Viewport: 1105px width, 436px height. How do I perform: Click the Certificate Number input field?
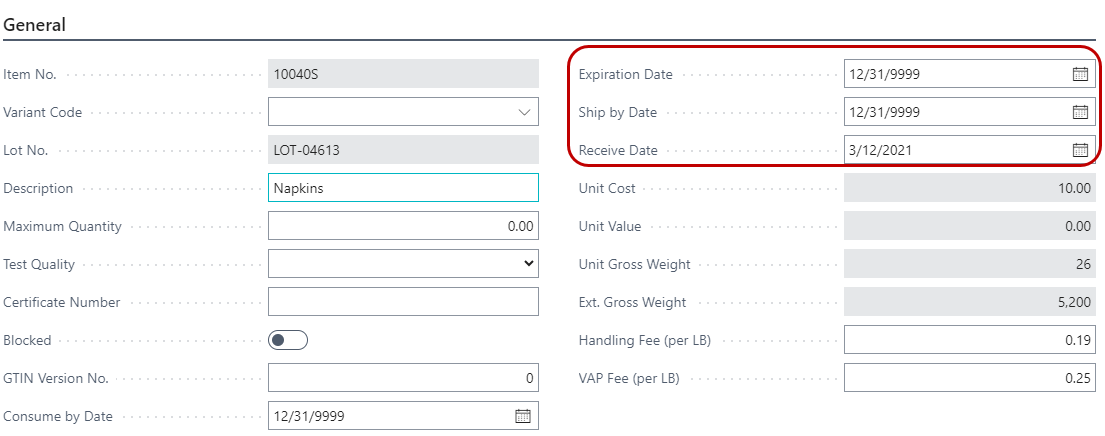(403, 302)
